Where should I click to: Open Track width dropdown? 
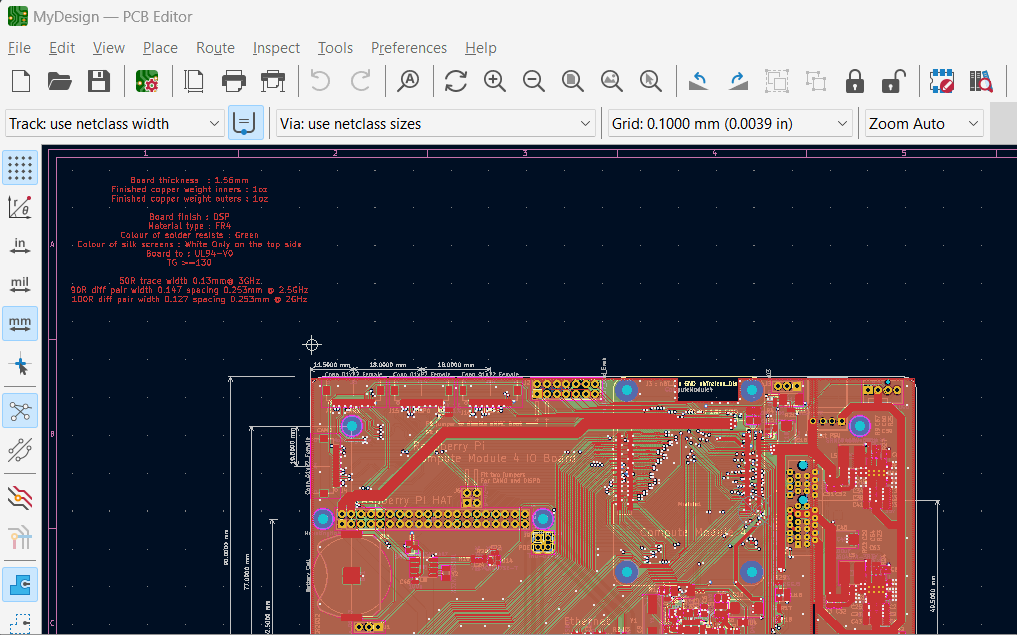[115, 123]
